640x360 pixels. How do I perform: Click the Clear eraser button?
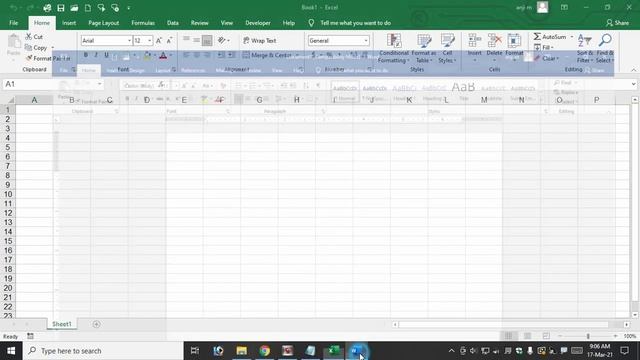(546, 58)
